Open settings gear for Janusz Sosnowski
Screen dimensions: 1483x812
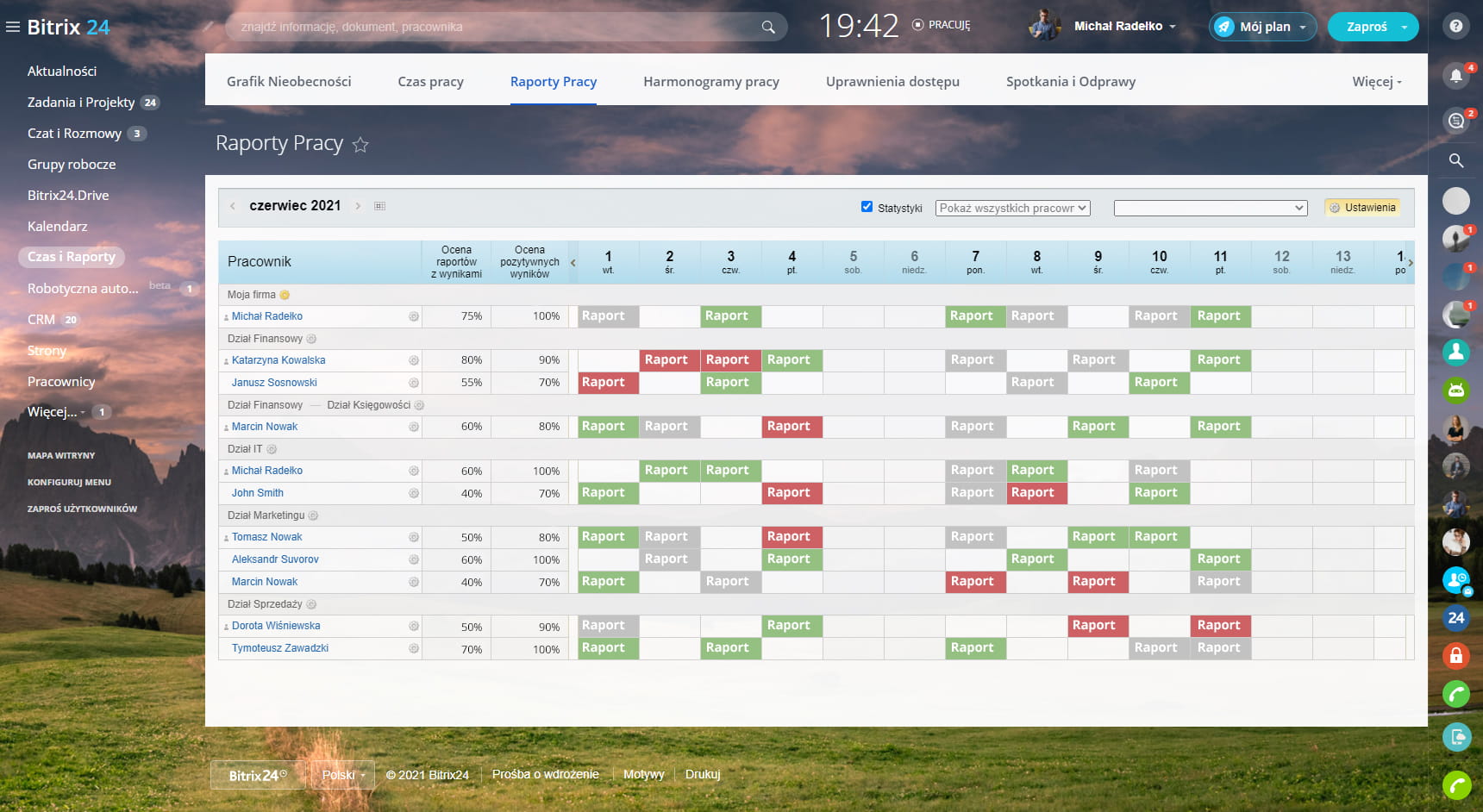click(414, 383)
